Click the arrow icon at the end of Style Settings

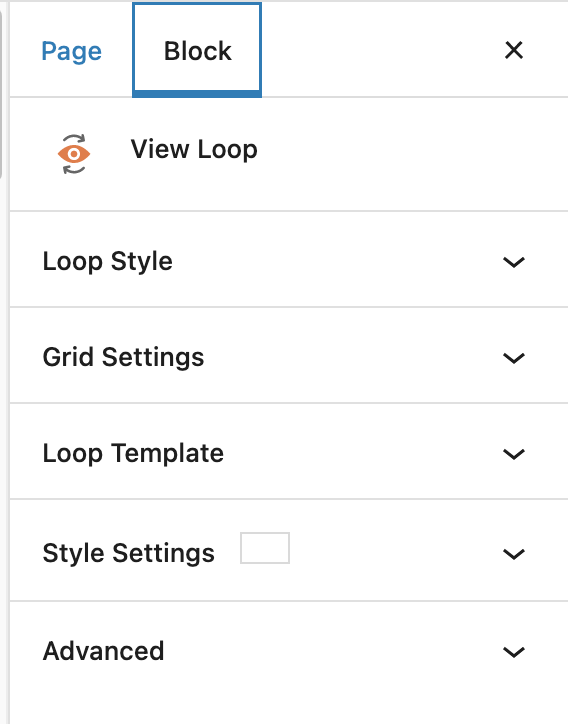[514, 554]
